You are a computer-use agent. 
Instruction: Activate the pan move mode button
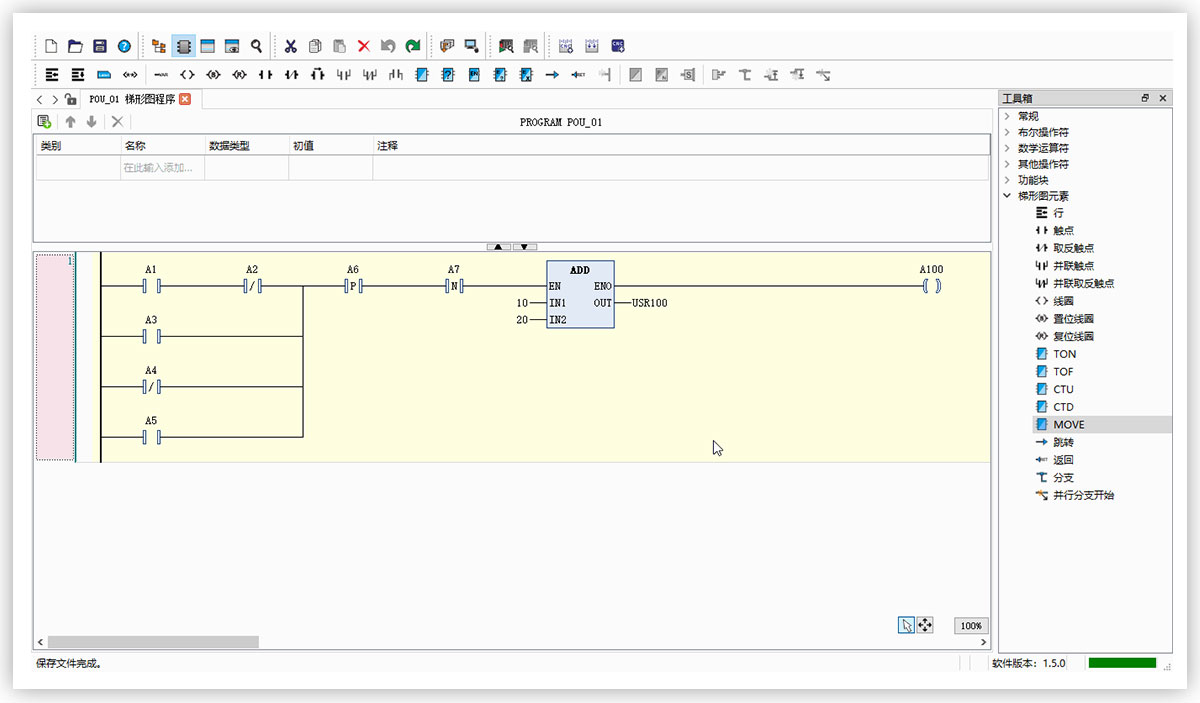[925, 625]
